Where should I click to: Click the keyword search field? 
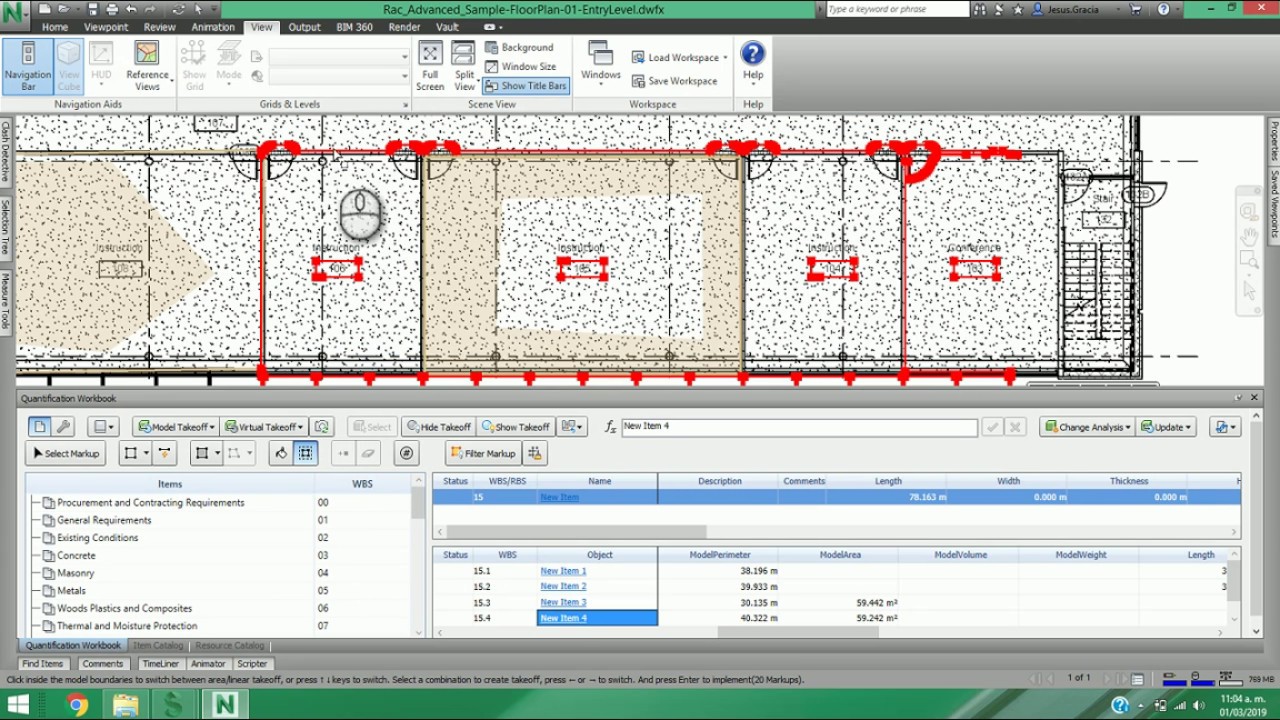pyautogui.click(x=897, y=9)
